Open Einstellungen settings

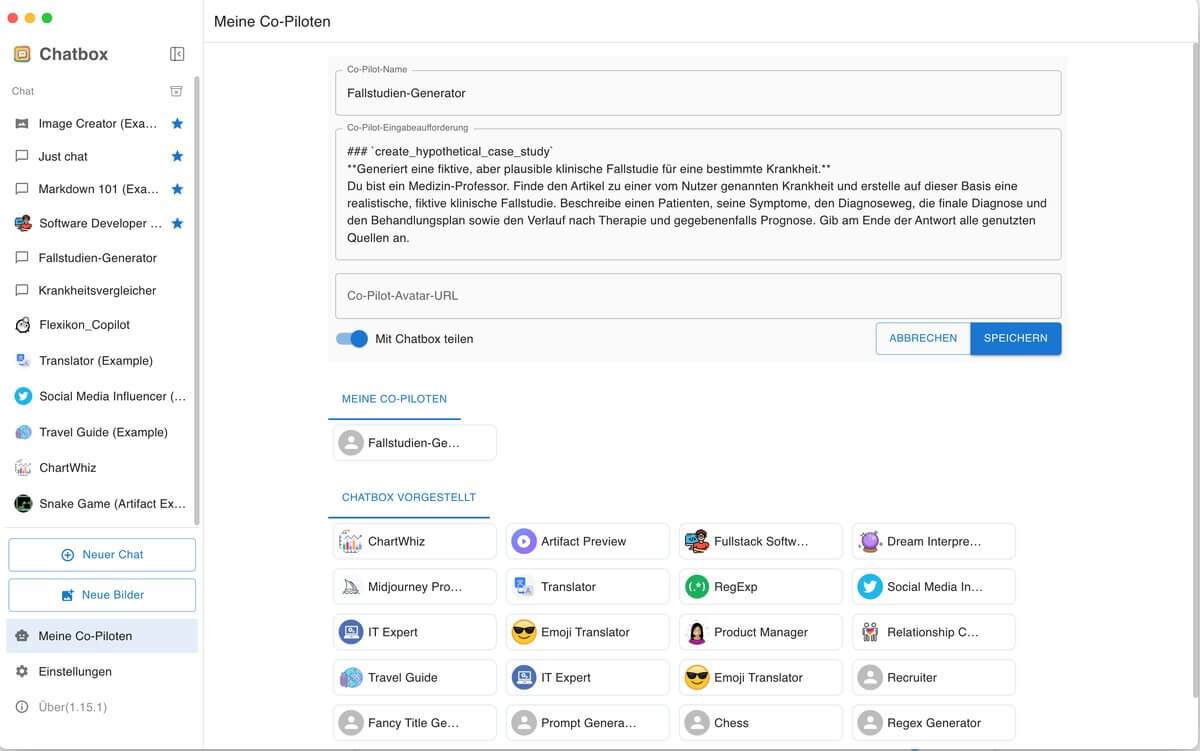coord(75,672)
